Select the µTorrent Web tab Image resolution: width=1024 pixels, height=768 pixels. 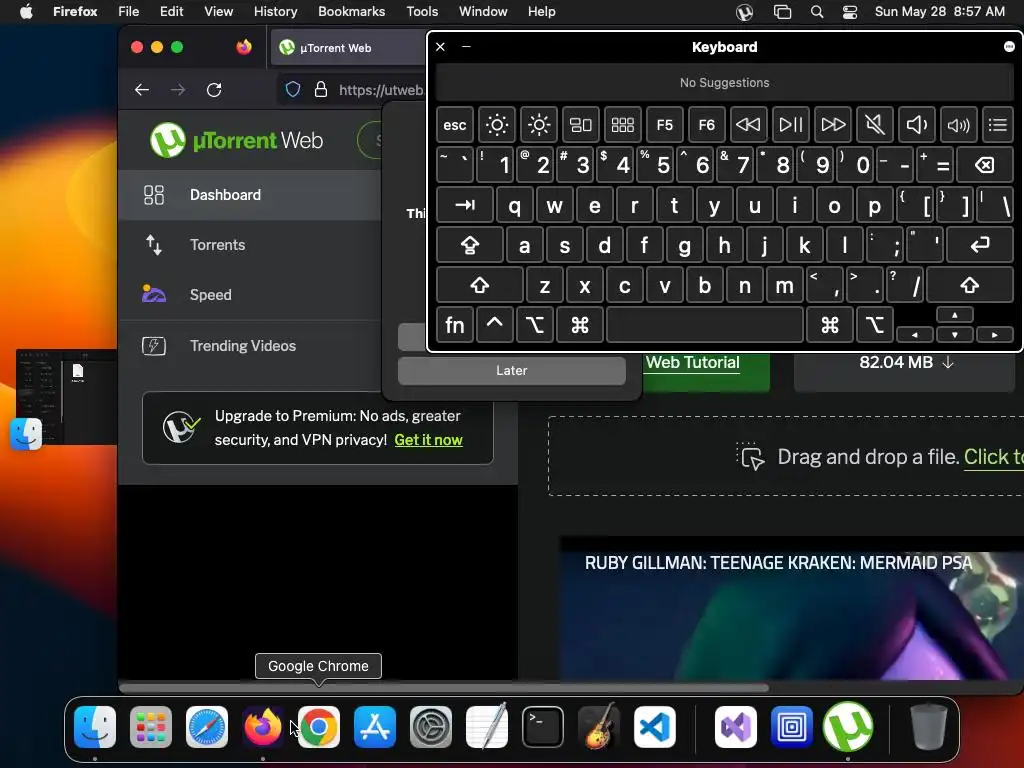(349, 48)
